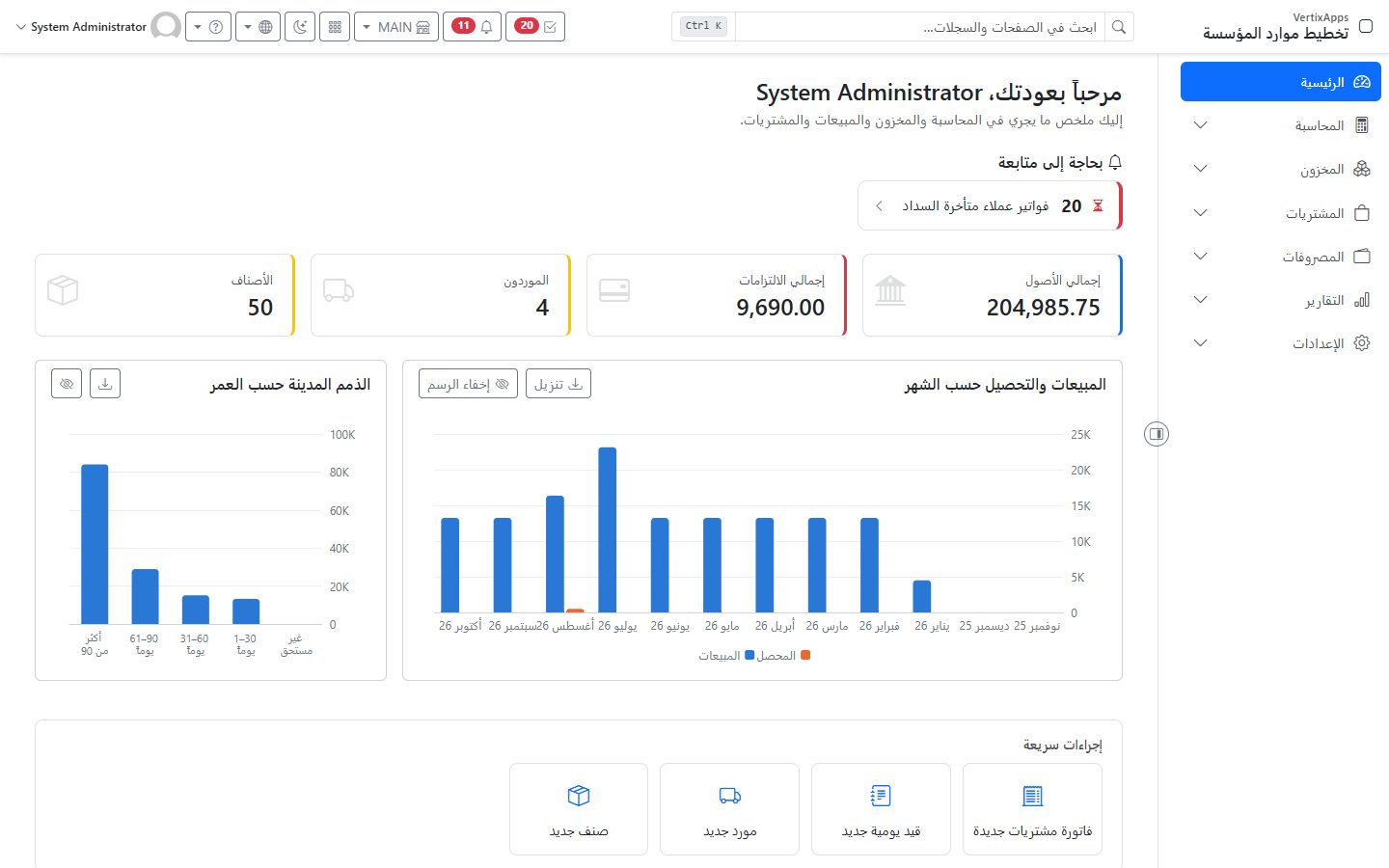Click the bank icon on إجمالي الأصول card
This screenshot has height=868, width=1389.
[890, 290]
